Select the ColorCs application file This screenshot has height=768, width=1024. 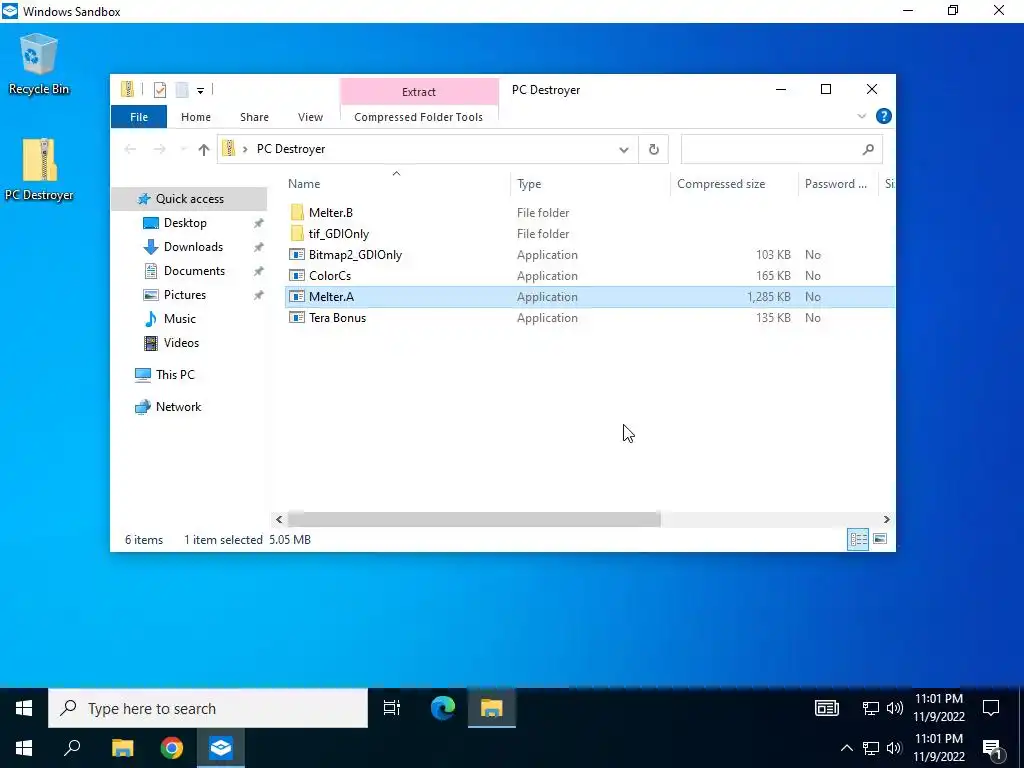330,276
